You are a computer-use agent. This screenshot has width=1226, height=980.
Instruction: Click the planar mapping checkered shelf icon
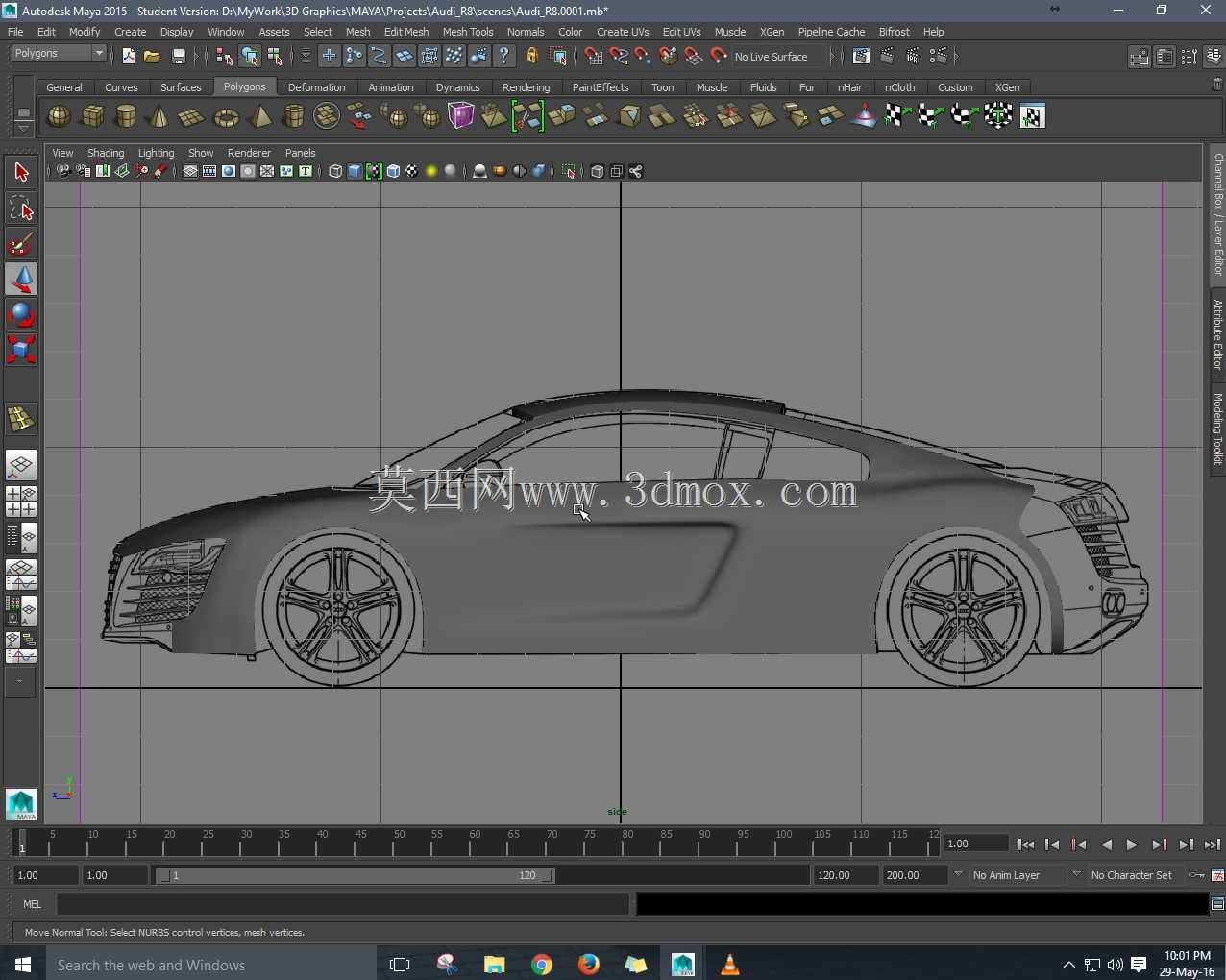[x=896, y=116]
